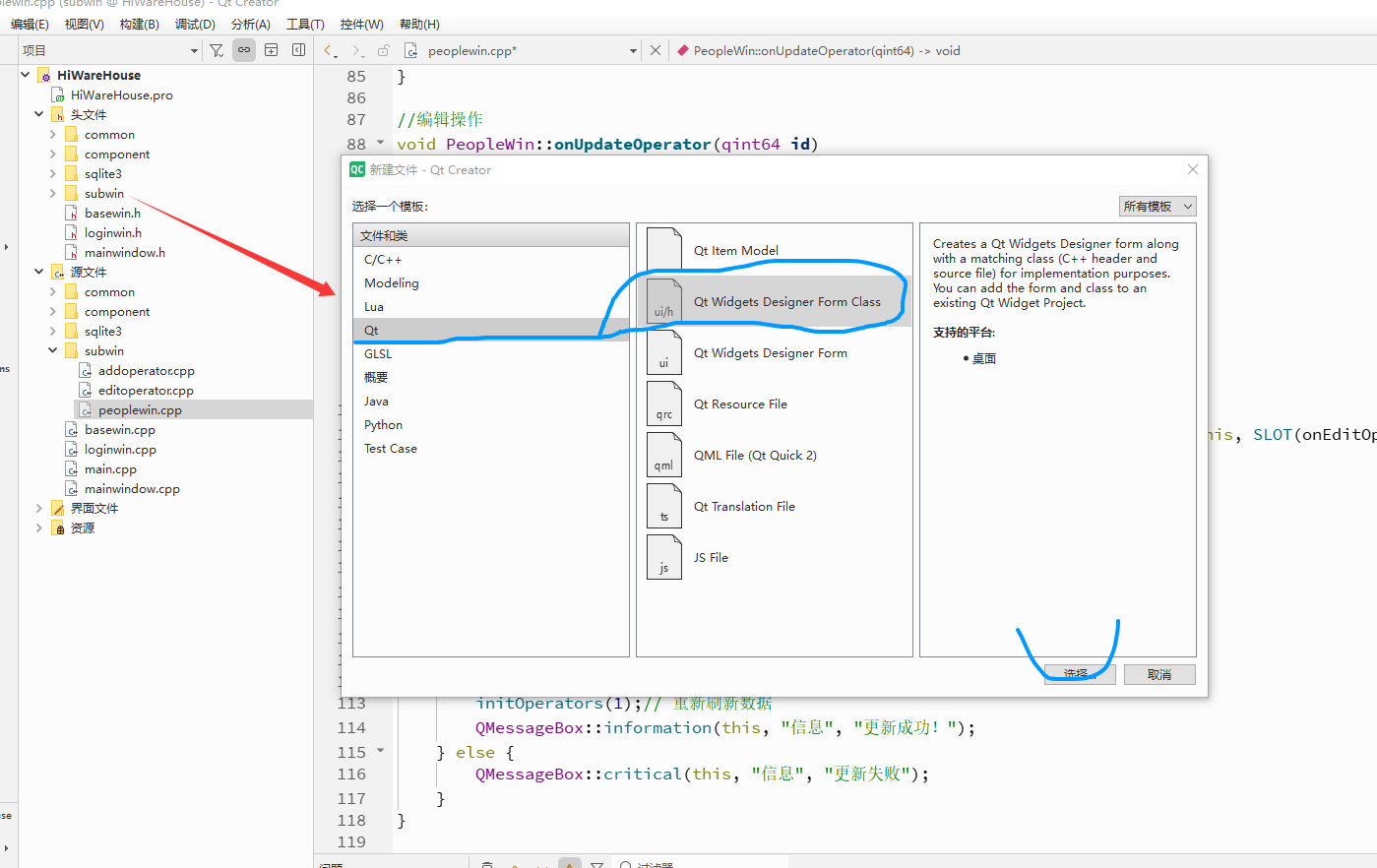Screen dimensions: 1377x868
Task: Click the split panel plus icon
Action: click(272, 50)
